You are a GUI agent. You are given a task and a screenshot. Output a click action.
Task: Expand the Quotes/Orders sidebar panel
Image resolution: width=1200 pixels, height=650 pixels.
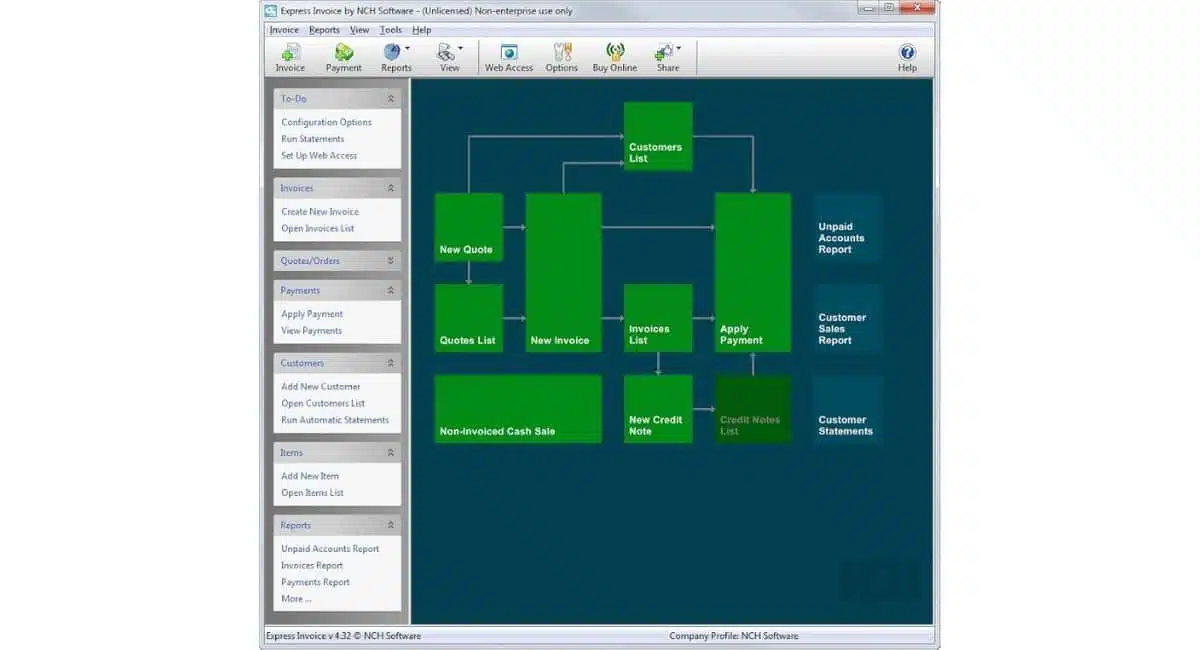tap(390, 261)
